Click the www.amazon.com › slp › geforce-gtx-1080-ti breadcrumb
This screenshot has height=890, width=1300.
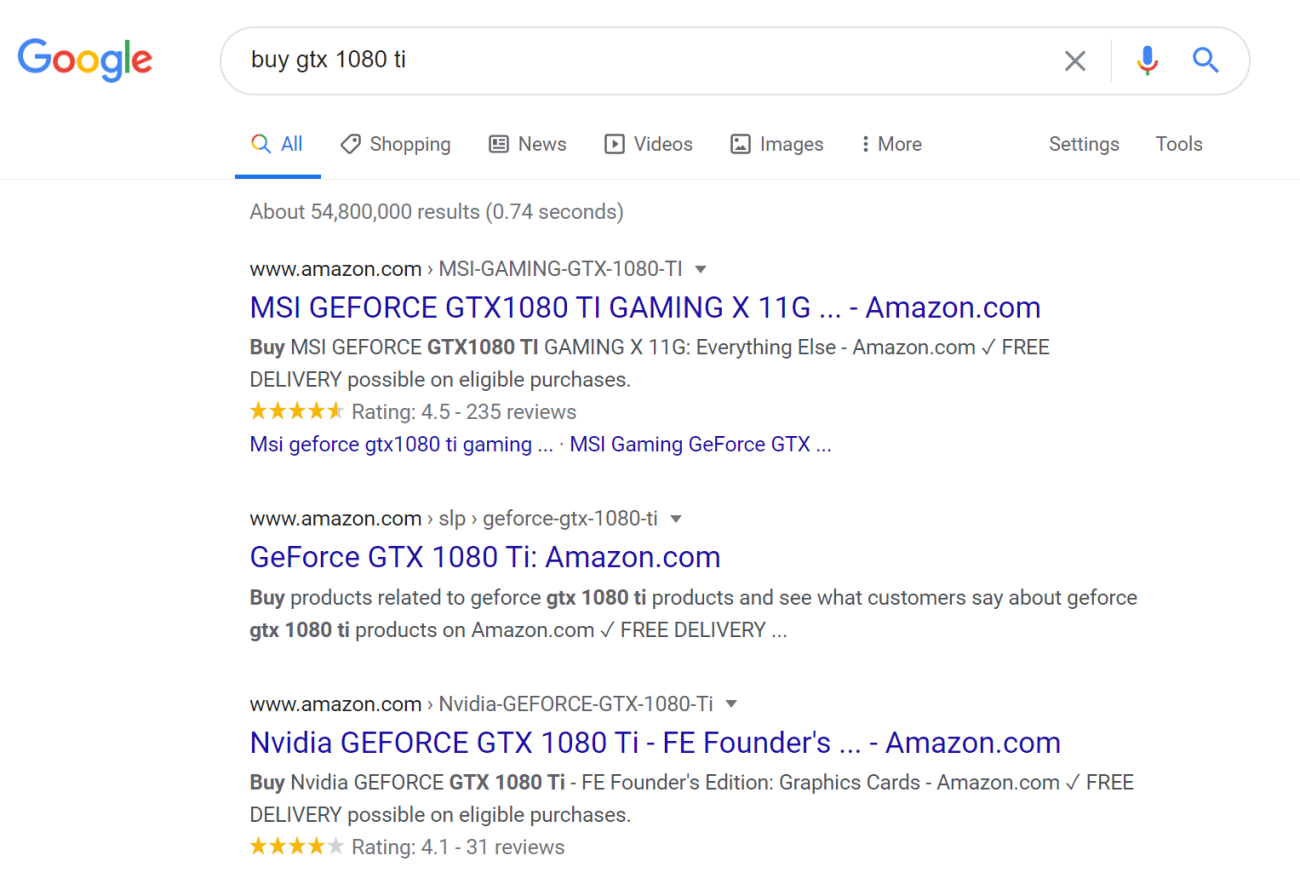pos(454,518)
